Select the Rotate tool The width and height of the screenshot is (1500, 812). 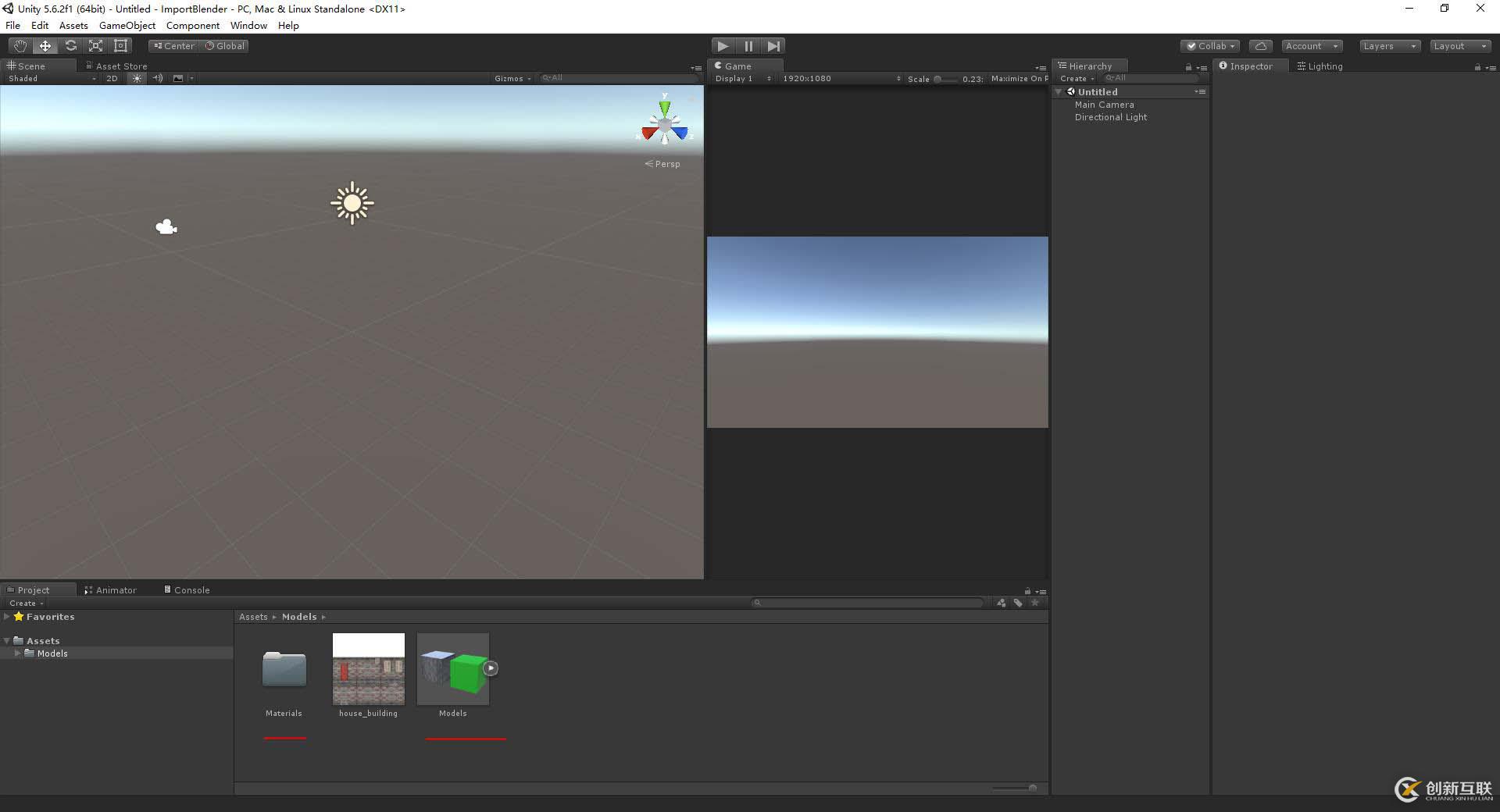point(70,46)
